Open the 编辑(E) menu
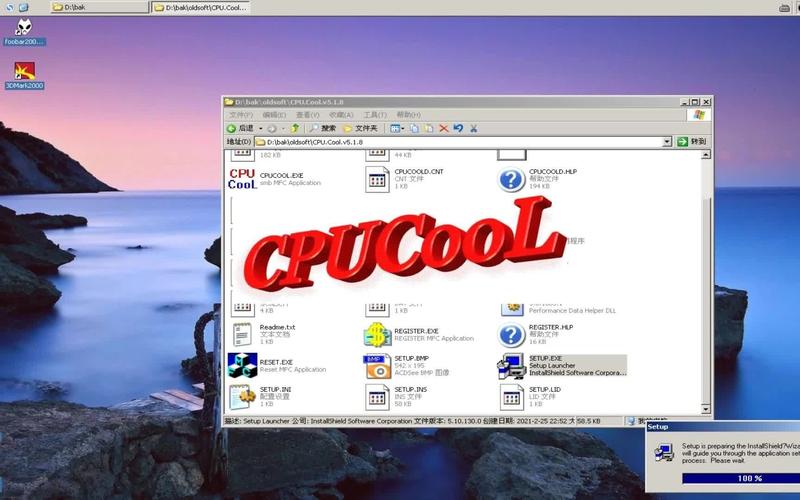800x500 pixels. (274, 115)
